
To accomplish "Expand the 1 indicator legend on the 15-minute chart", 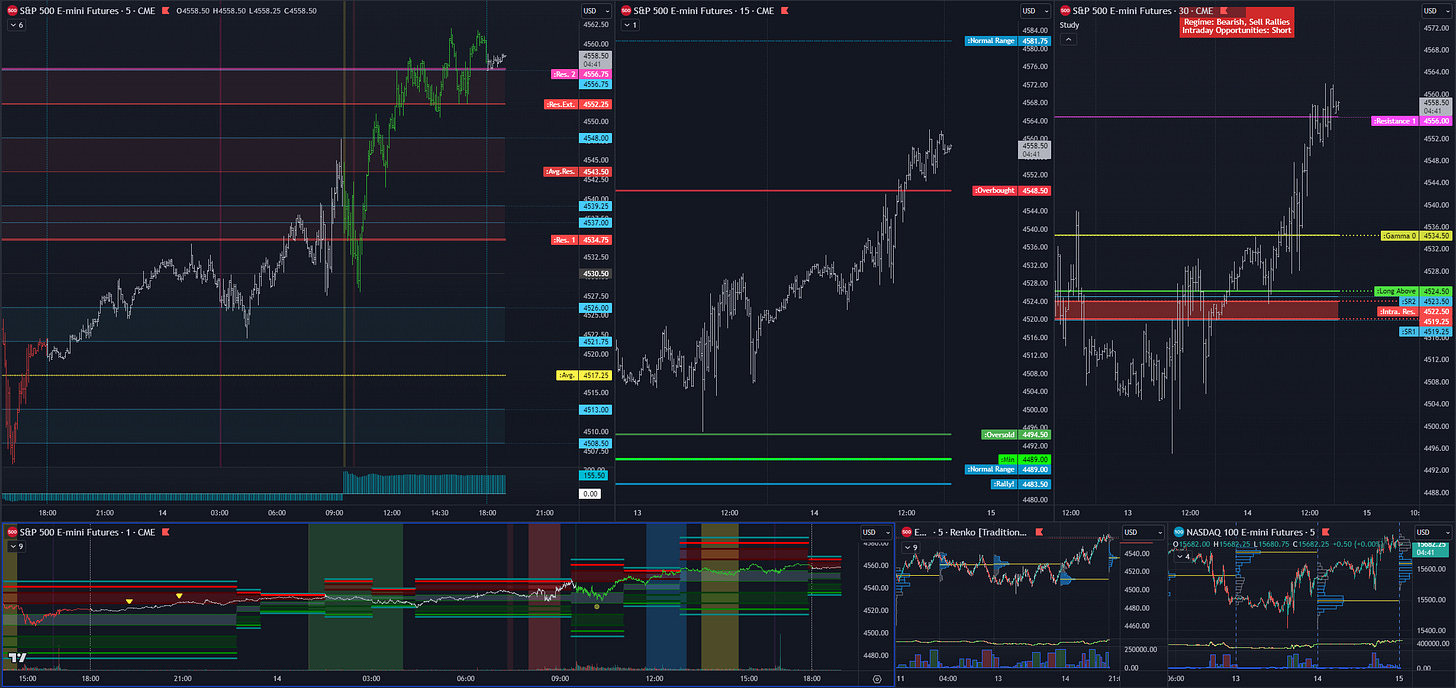I will point(630,25).
